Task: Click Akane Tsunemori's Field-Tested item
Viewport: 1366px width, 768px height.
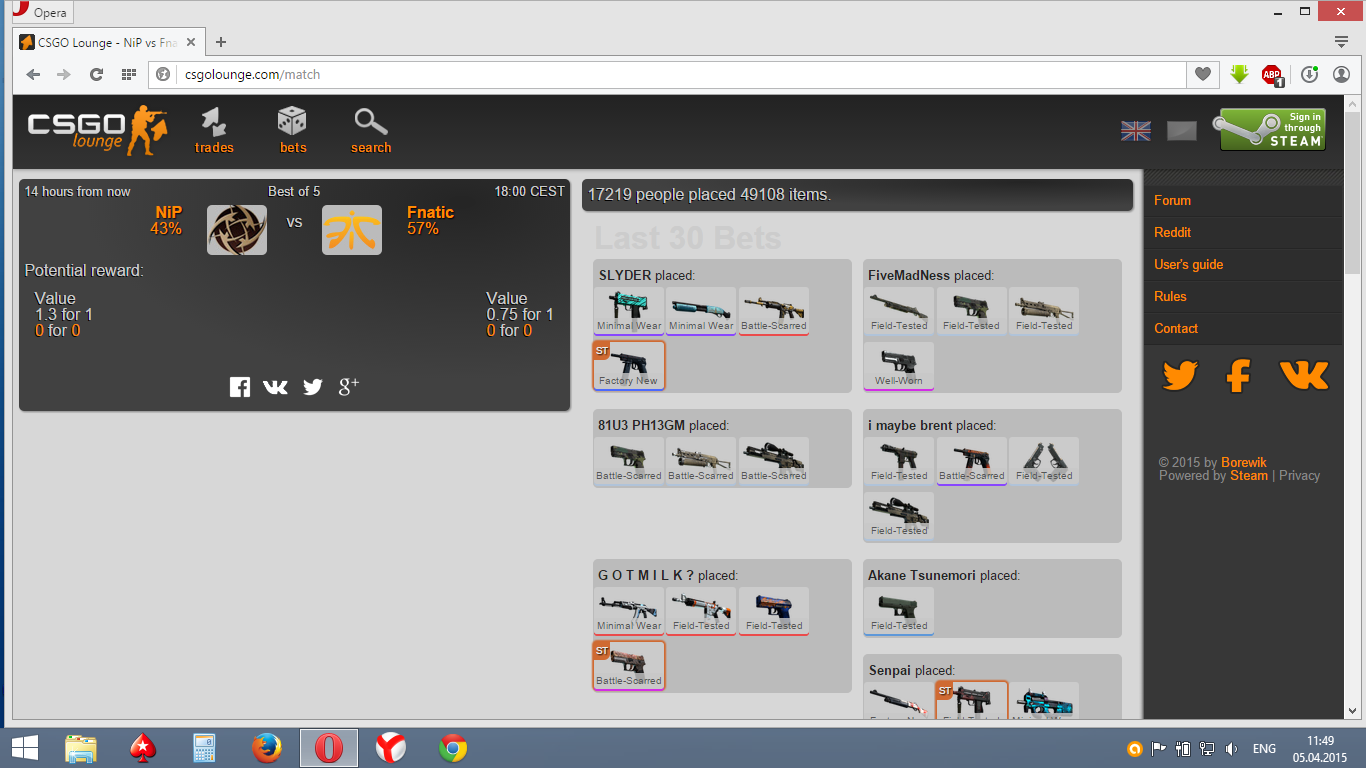Action: (x=899, y=610)
